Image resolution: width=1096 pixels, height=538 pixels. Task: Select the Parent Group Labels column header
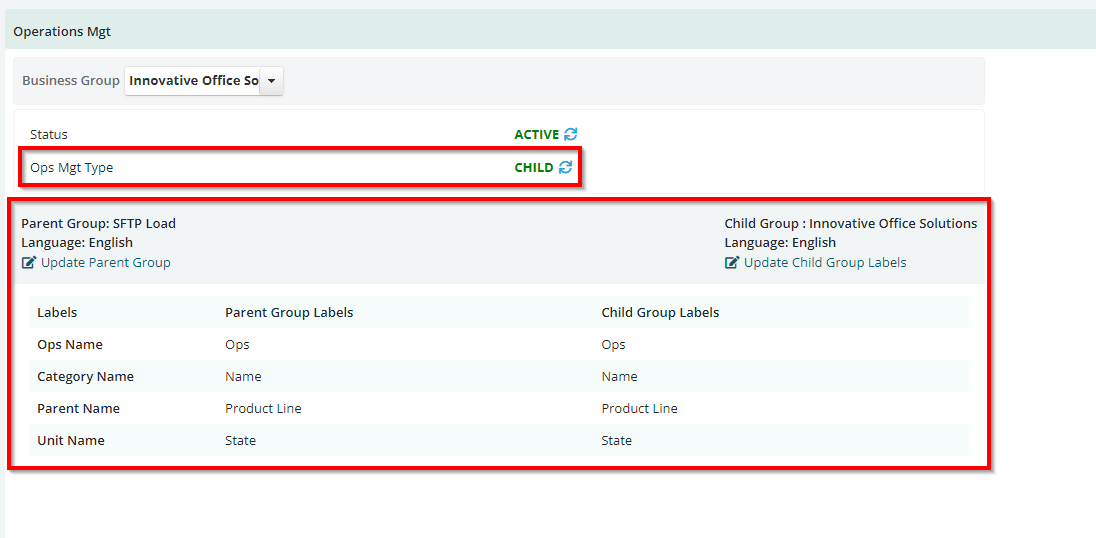pyautogui.click(x=289, y=312)
